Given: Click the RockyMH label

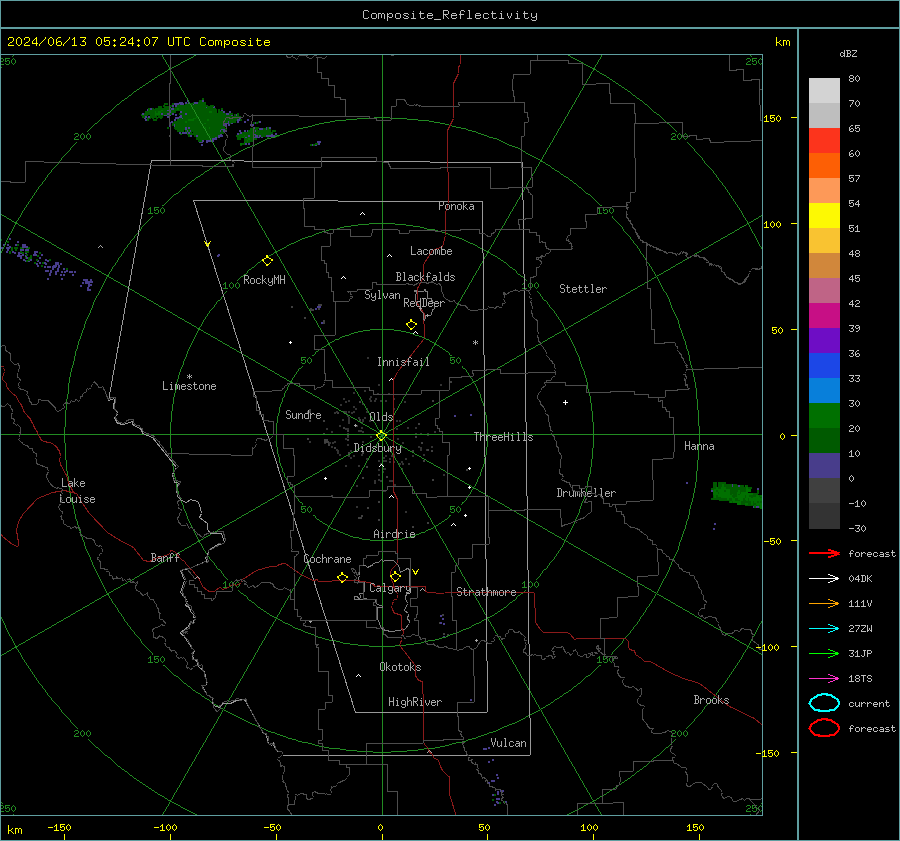Looking at the screenshot, I should [x=264, y=280].
